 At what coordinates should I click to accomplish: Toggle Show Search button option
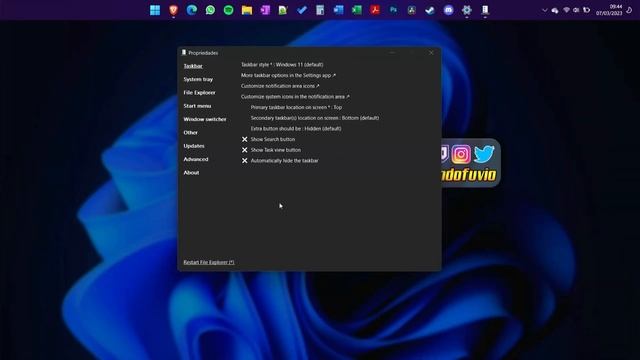268,139
